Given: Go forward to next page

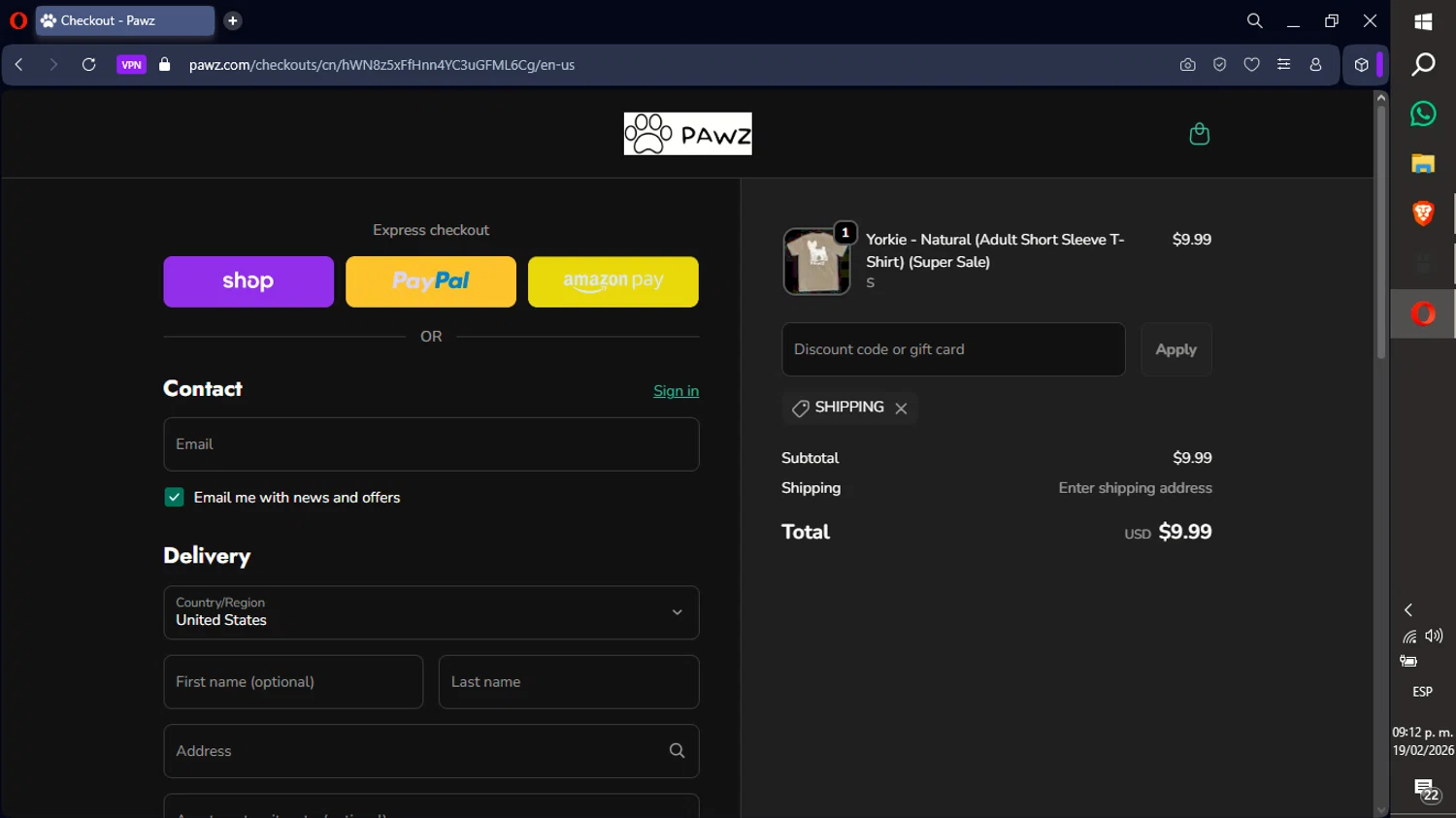Looking at the screenshot, I should point(53,65).
